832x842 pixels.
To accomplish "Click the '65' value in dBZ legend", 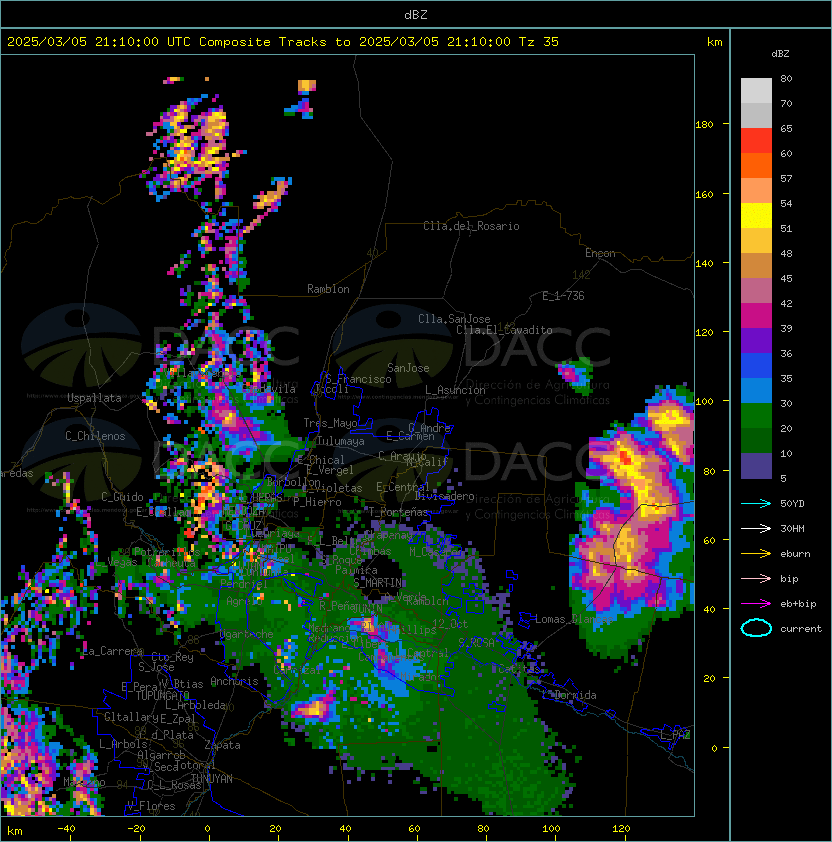I will (x=786, y=128).
